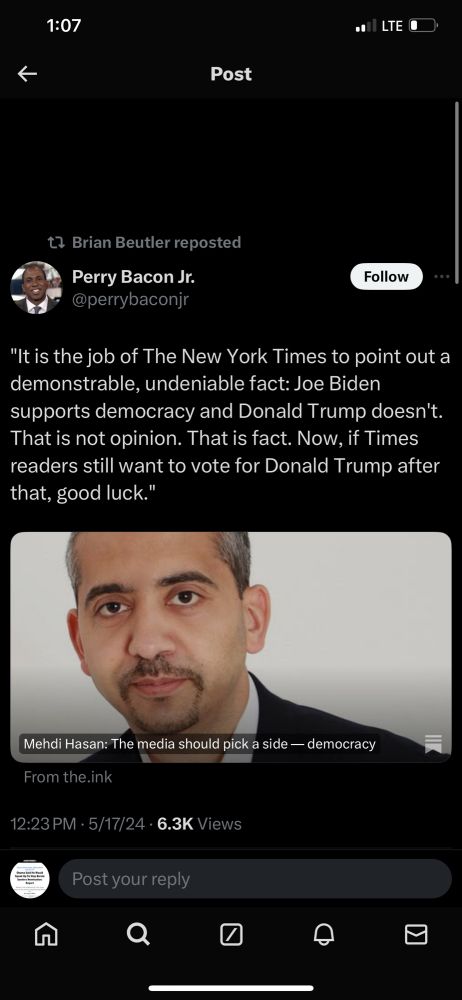
Task: Tap the 6.3K Views count
Action: coord(199,824)
